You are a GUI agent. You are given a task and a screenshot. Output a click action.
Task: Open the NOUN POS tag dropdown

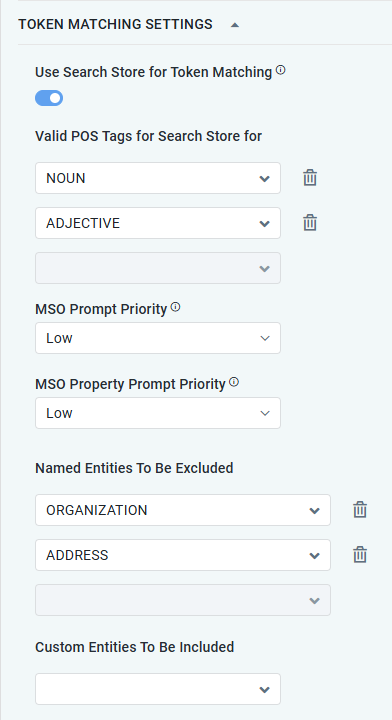click(x=158, y=178)
